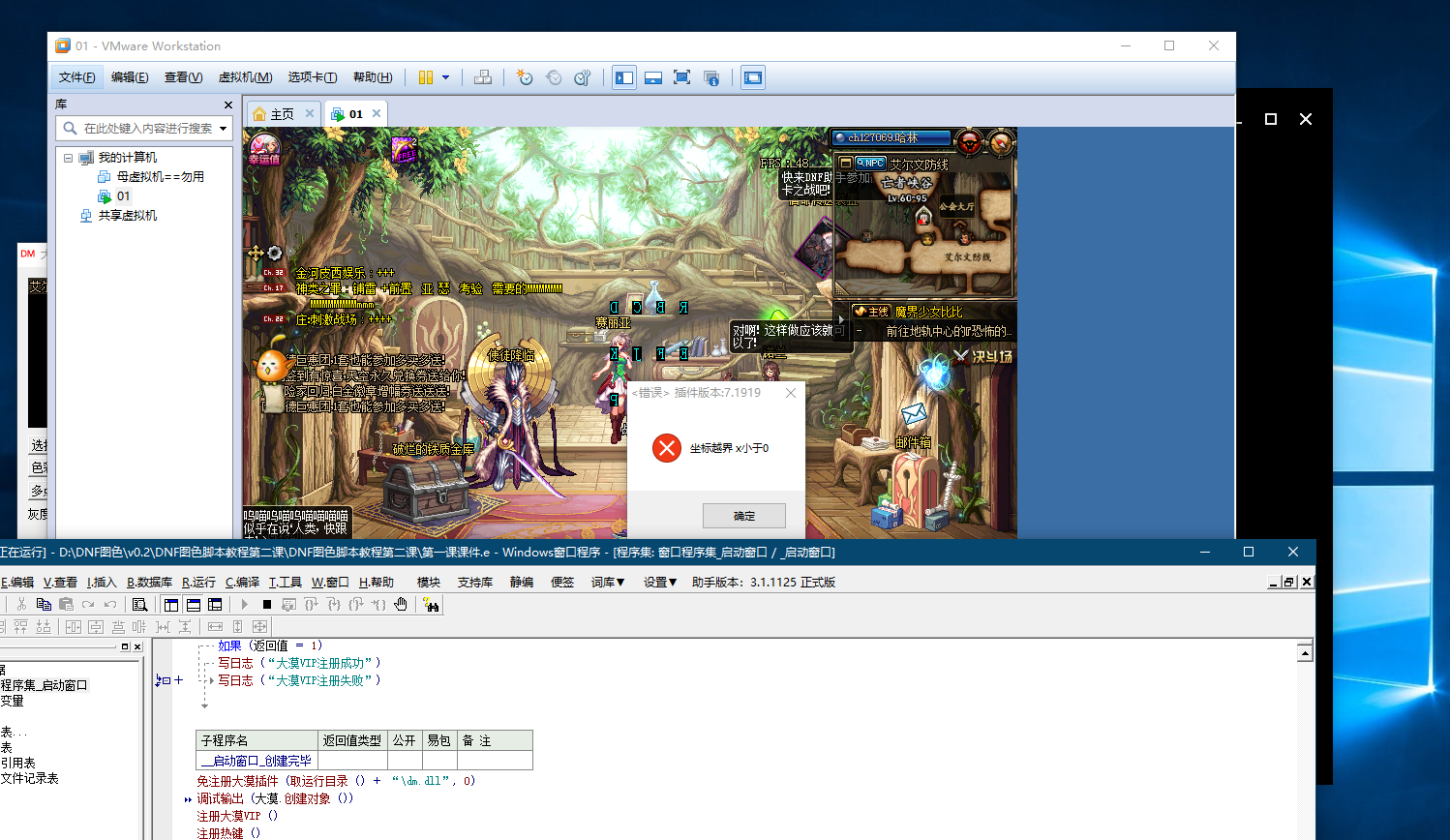Open the 词库▼ dropdown in the IDE

[608, 582]
